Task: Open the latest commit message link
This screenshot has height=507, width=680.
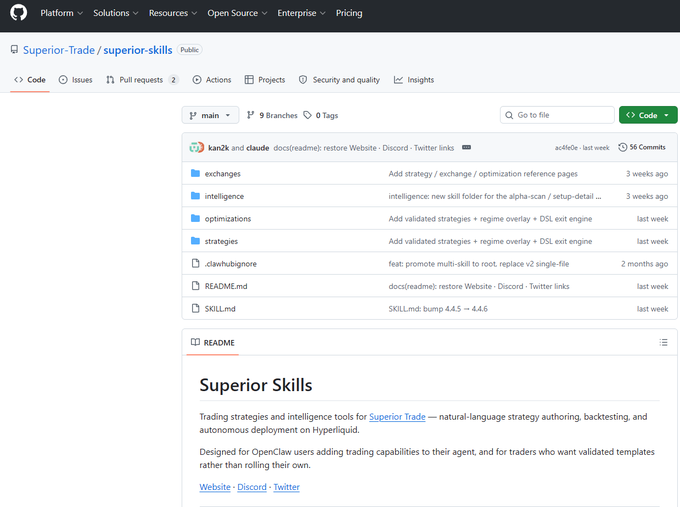Action: pyautogui.click(x=363, y=148)
